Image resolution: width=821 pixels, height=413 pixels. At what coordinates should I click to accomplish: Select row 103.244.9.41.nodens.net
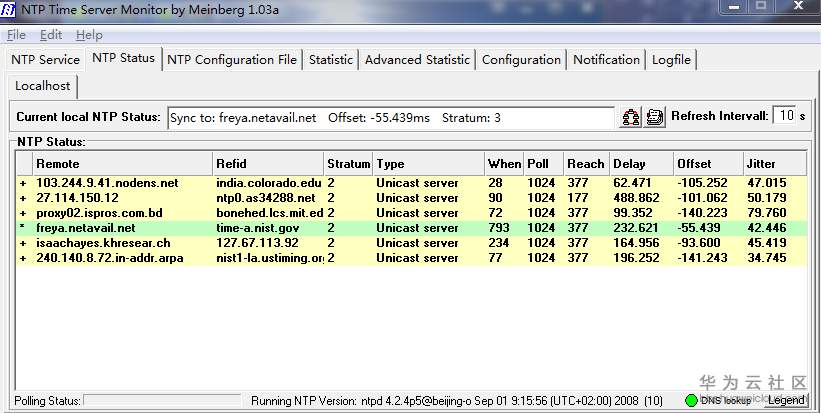click(x=412, y=183)
